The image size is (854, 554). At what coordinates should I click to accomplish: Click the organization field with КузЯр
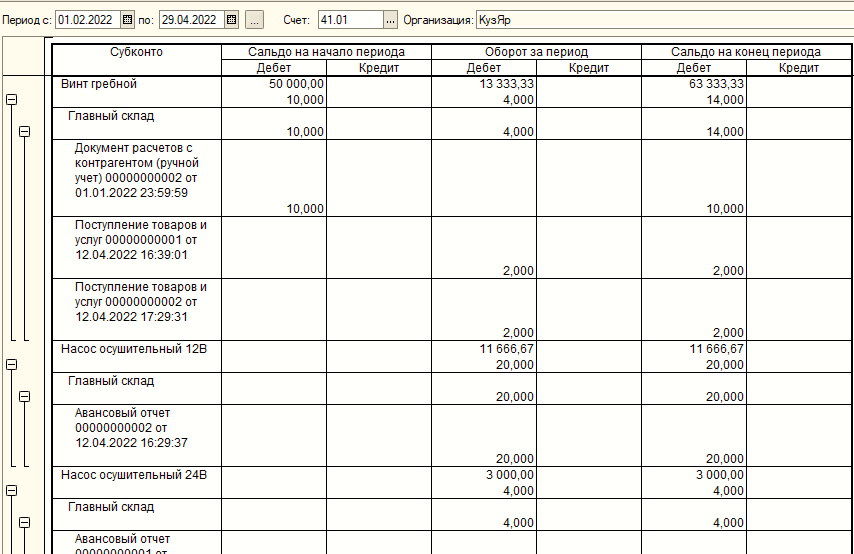click(x=664, y=20)
